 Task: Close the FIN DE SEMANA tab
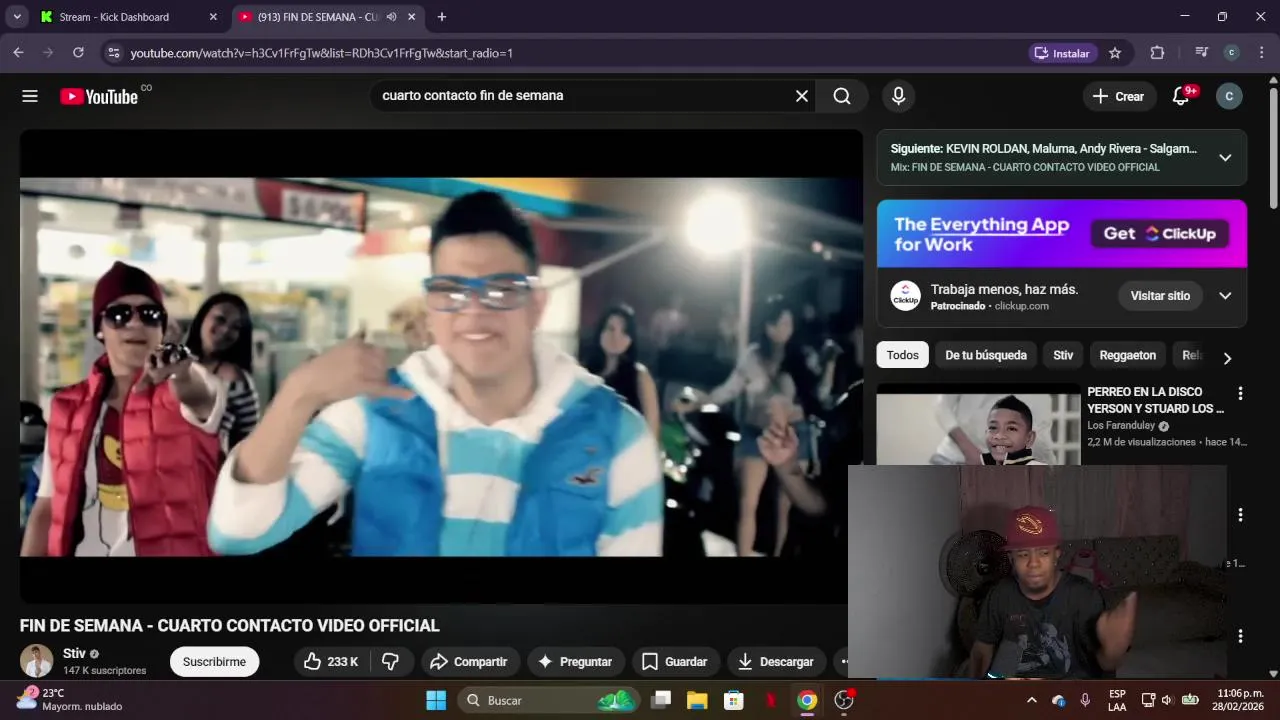[x=411, y=17]
